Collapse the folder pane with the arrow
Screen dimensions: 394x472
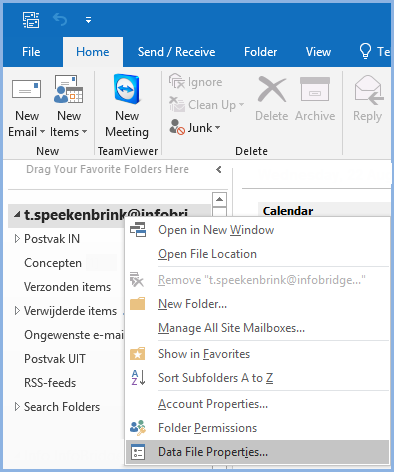(x=219, y=170)
